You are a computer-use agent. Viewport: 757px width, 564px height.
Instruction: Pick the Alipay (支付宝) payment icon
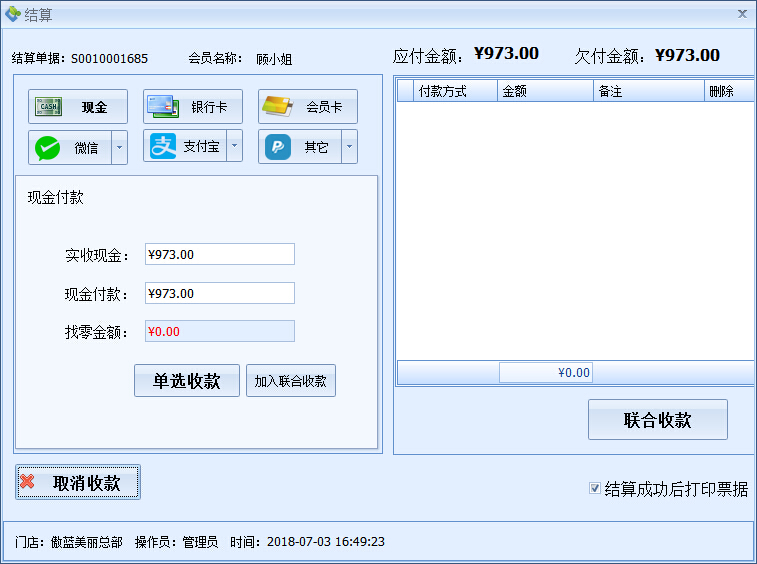[162, 147]
